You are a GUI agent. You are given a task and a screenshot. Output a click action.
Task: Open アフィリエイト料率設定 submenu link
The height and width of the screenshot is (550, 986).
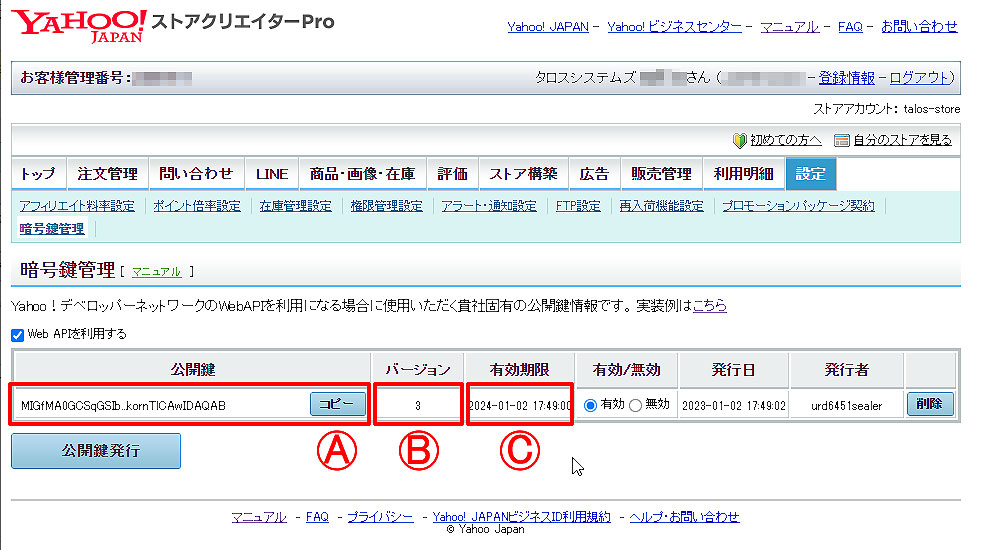[77, 206]
